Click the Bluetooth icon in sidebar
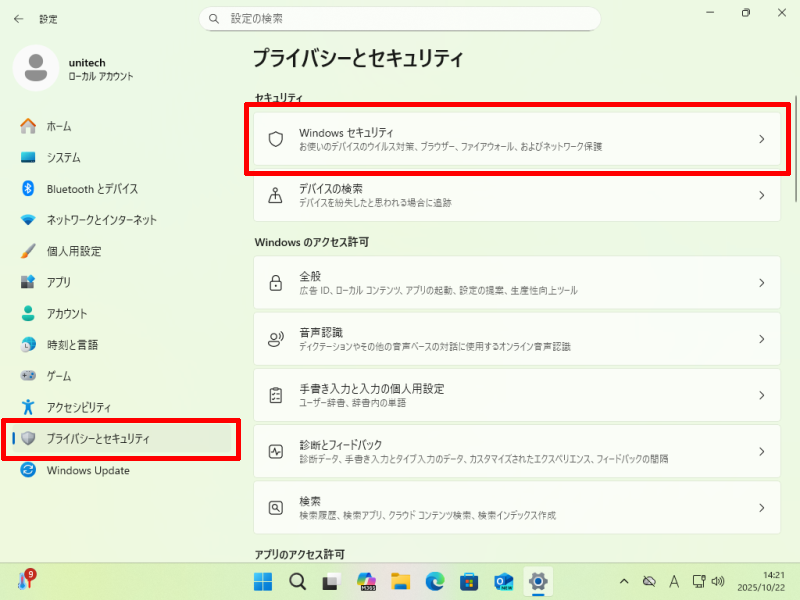800x600 pixels. tap(28, 189)
